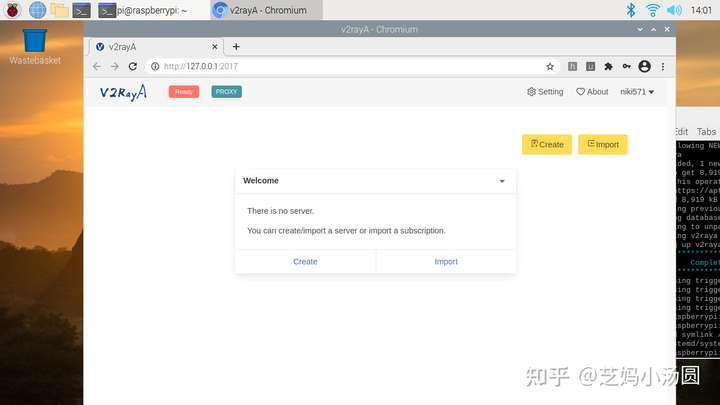Click the PROXY mode badge

(x=226, y=92)
